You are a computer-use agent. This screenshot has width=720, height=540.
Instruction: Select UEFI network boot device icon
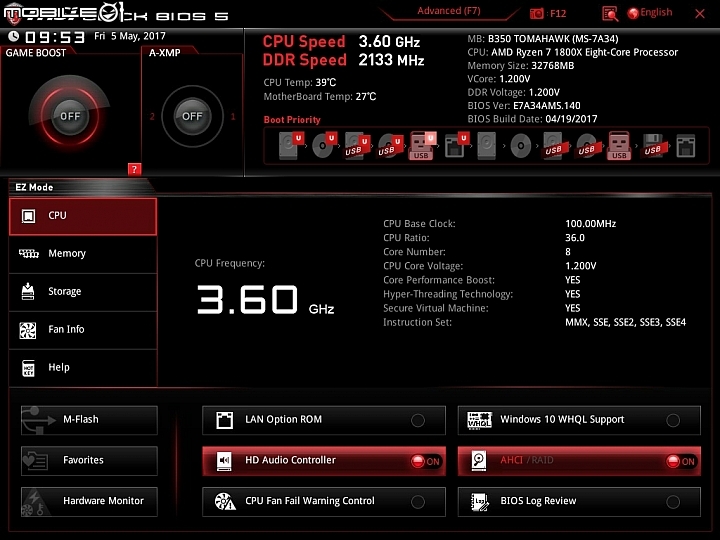[456, 146]
